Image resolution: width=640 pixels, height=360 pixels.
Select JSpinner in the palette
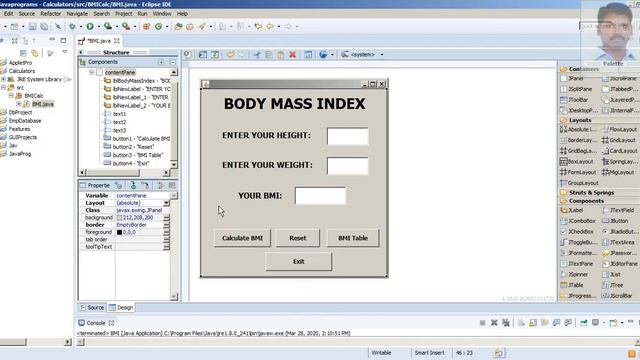tap(574, 275)
